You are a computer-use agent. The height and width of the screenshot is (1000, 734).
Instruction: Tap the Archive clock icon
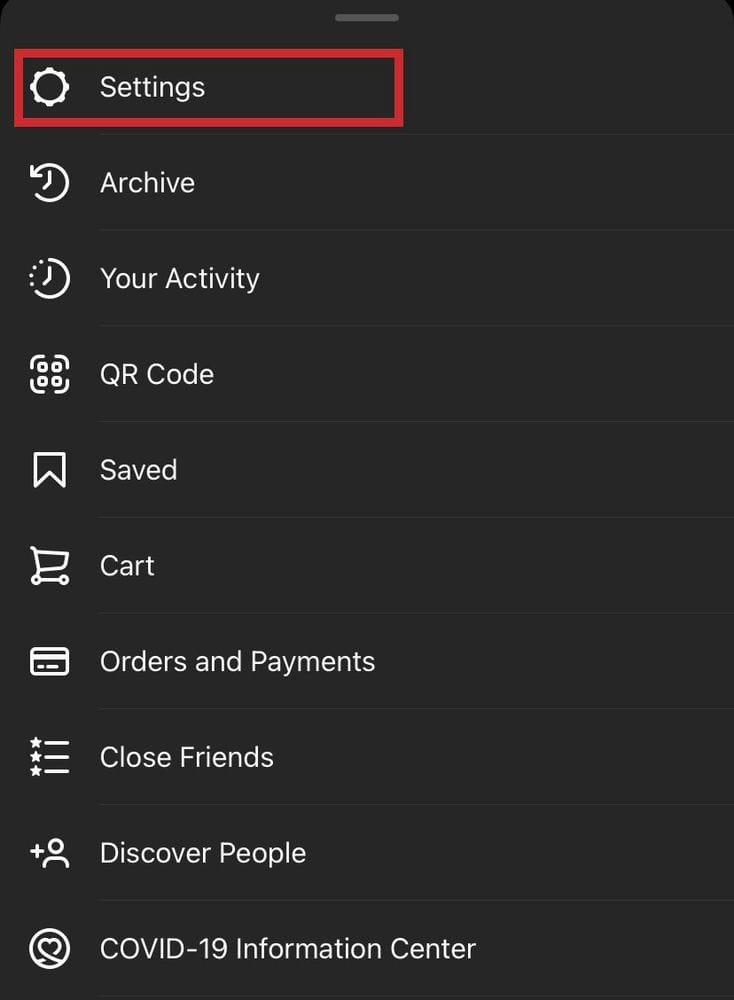tap(49, 183)
